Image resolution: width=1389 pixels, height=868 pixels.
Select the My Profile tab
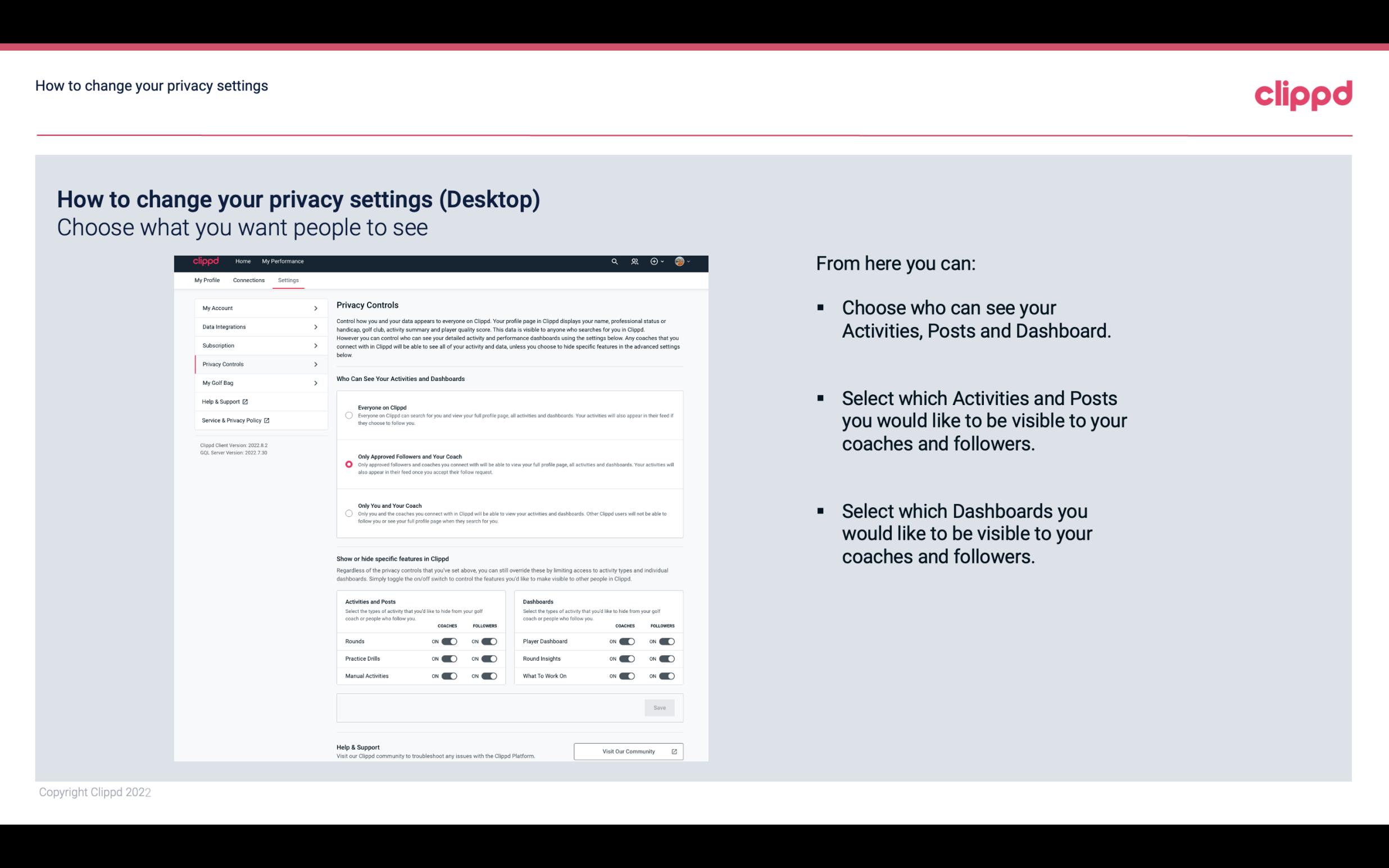(207, 280)
